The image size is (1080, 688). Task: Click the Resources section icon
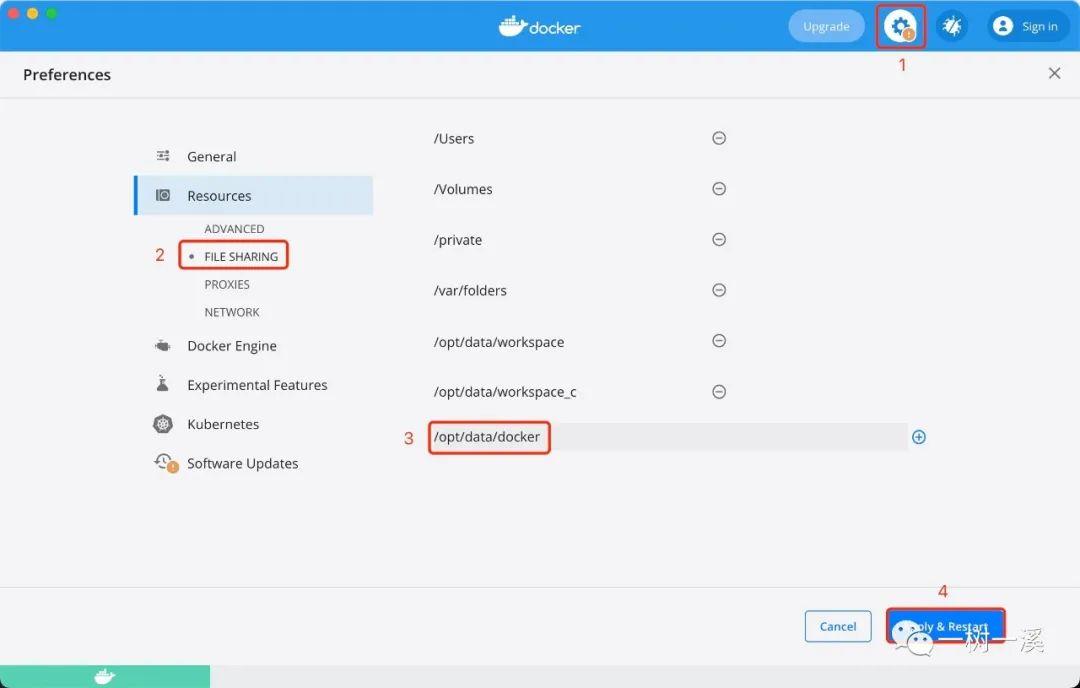pyautogui.click(x=165, y=195)
